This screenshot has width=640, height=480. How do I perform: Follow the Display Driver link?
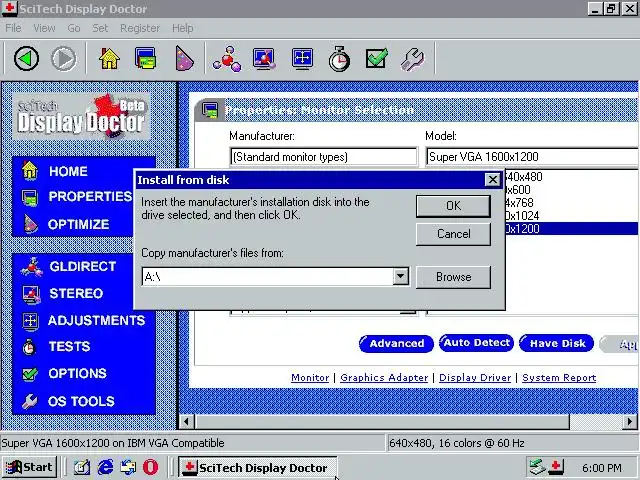(475, 378)
